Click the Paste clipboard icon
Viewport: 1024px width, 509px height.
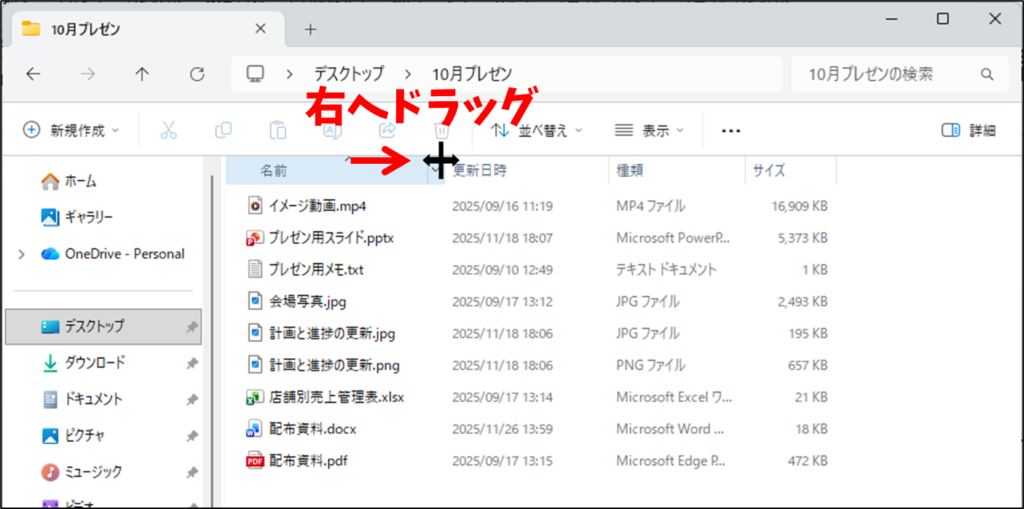[277, 130]
